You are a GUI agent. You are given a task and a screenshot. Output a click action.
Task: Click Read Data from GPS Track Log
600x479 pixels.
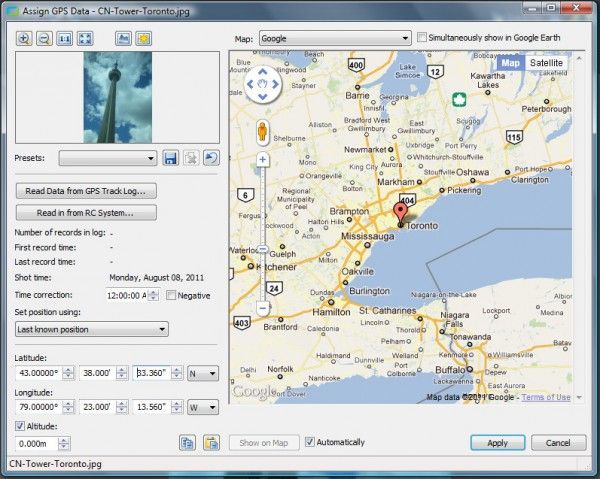pos(86,191)
